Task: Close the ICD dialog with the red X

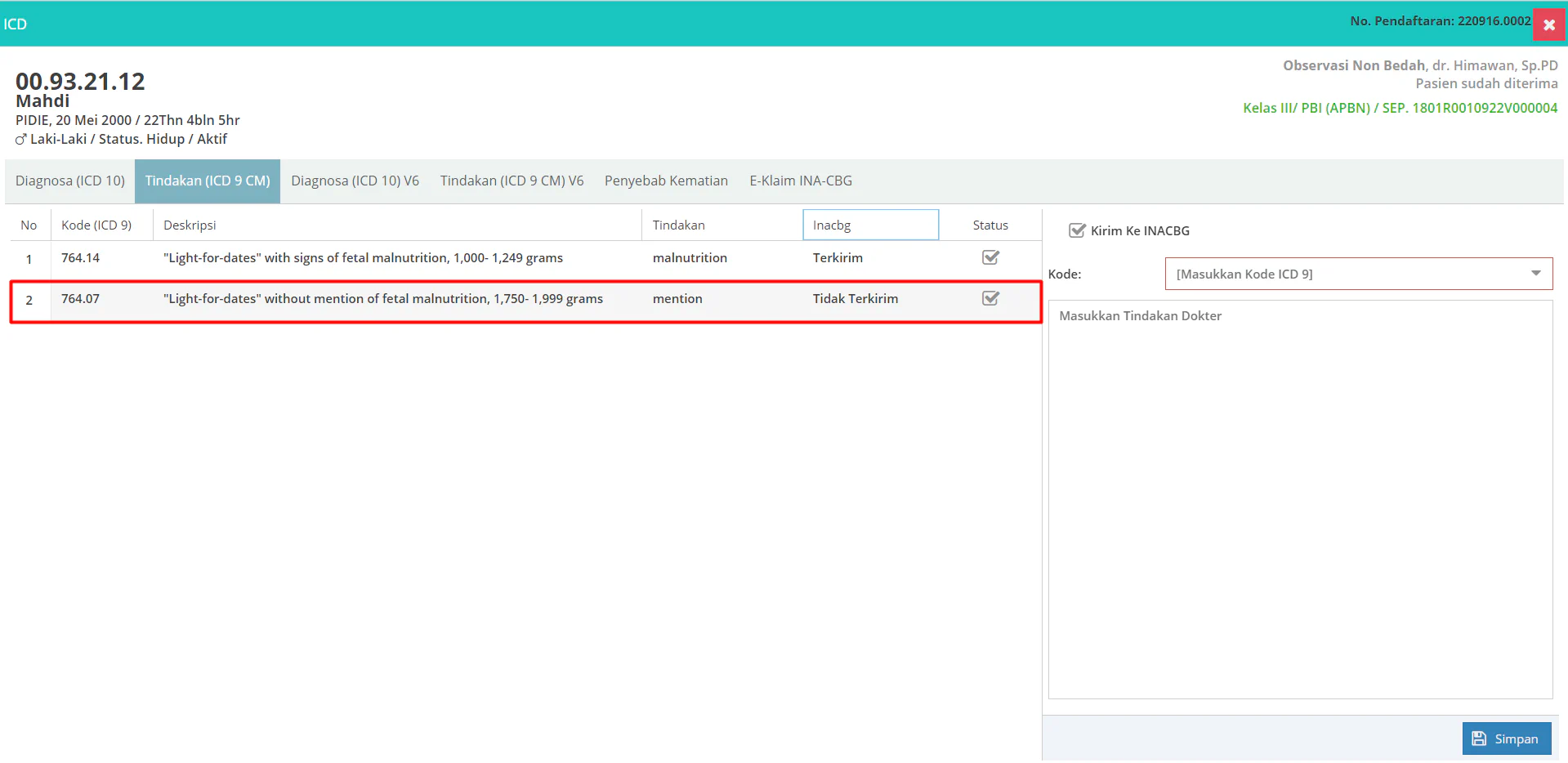Action: pos(1548,25)
